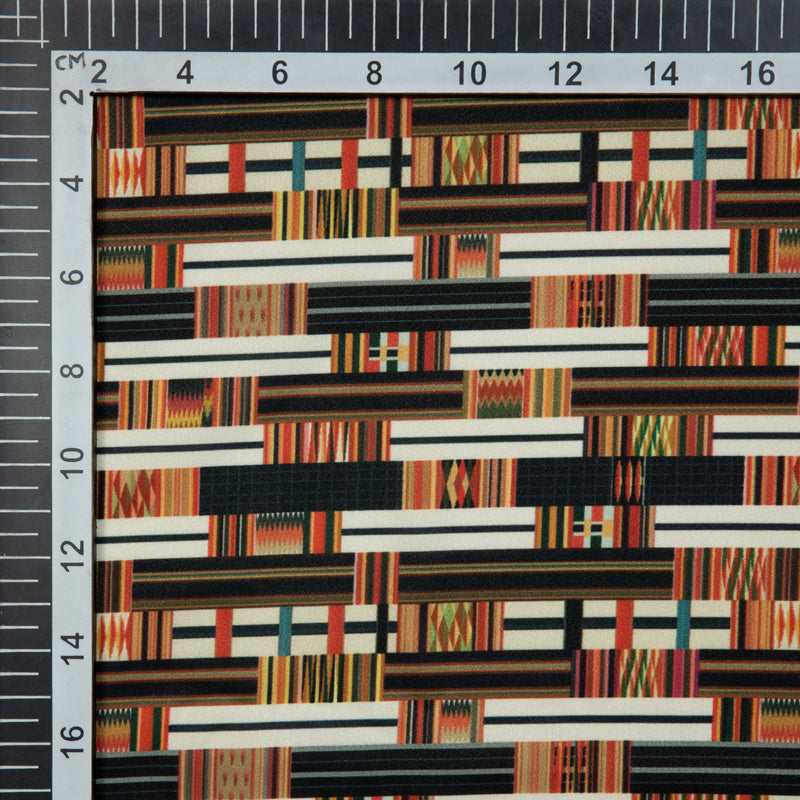Click the number 14 on the horizontal ruler
800x800 pixels.
click(661, 74)
